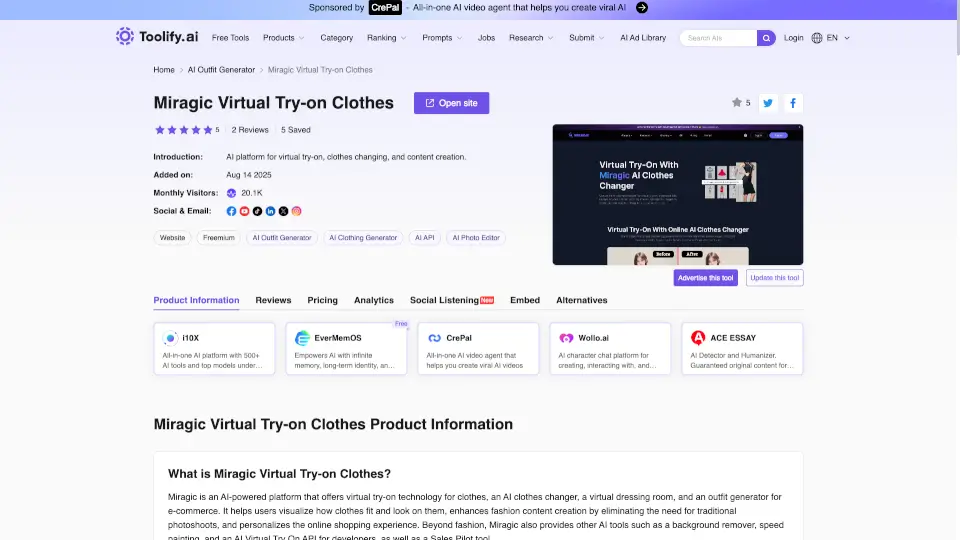Expand the Prompts dropdown menu
Screen dimensions: 960x540
click(x=442, y=38)
